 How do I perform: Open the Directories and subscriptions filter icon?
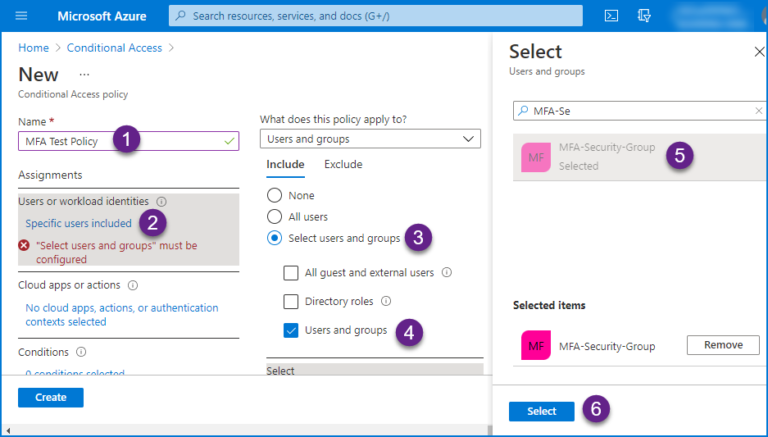(644, 16)
